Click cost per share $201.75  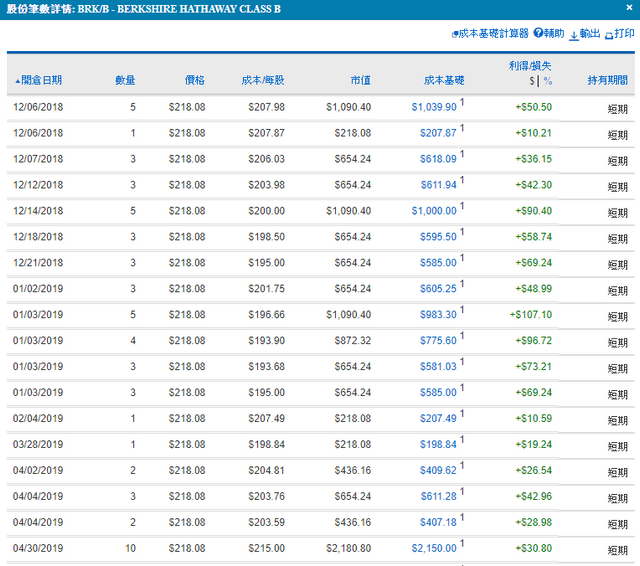(x=267, y=289)
